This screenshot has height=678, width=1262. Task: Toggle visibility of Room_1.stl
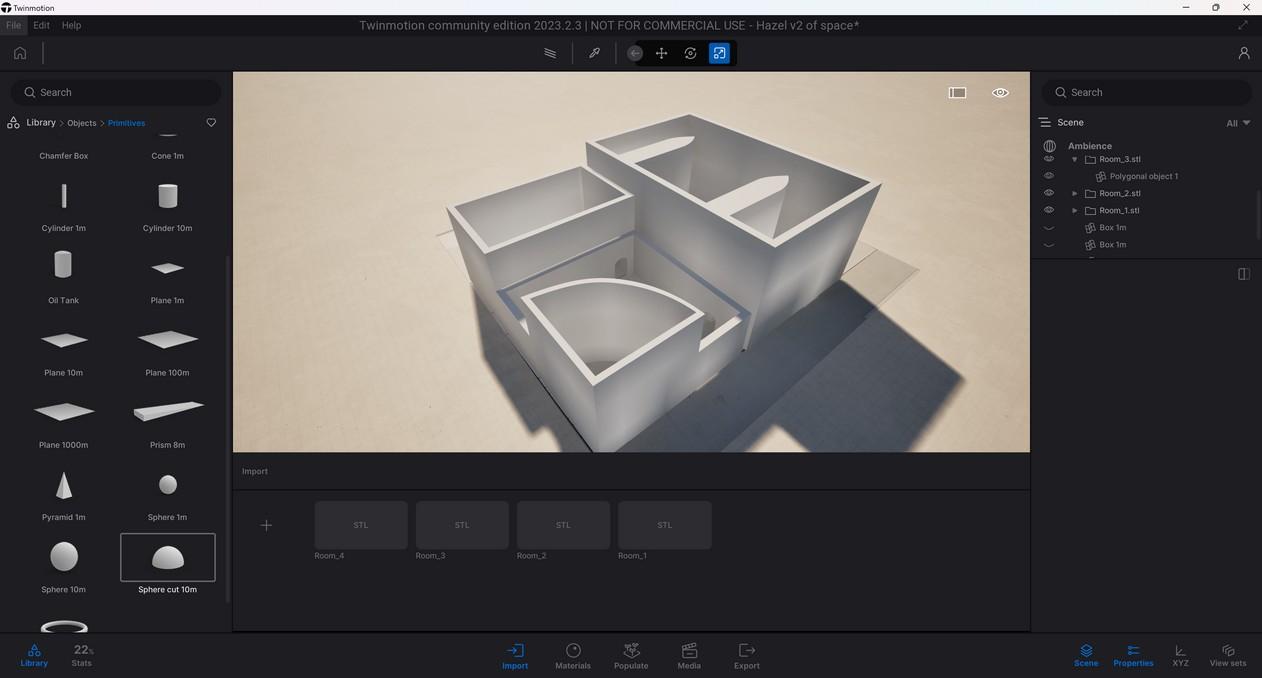click(1049, 210)
